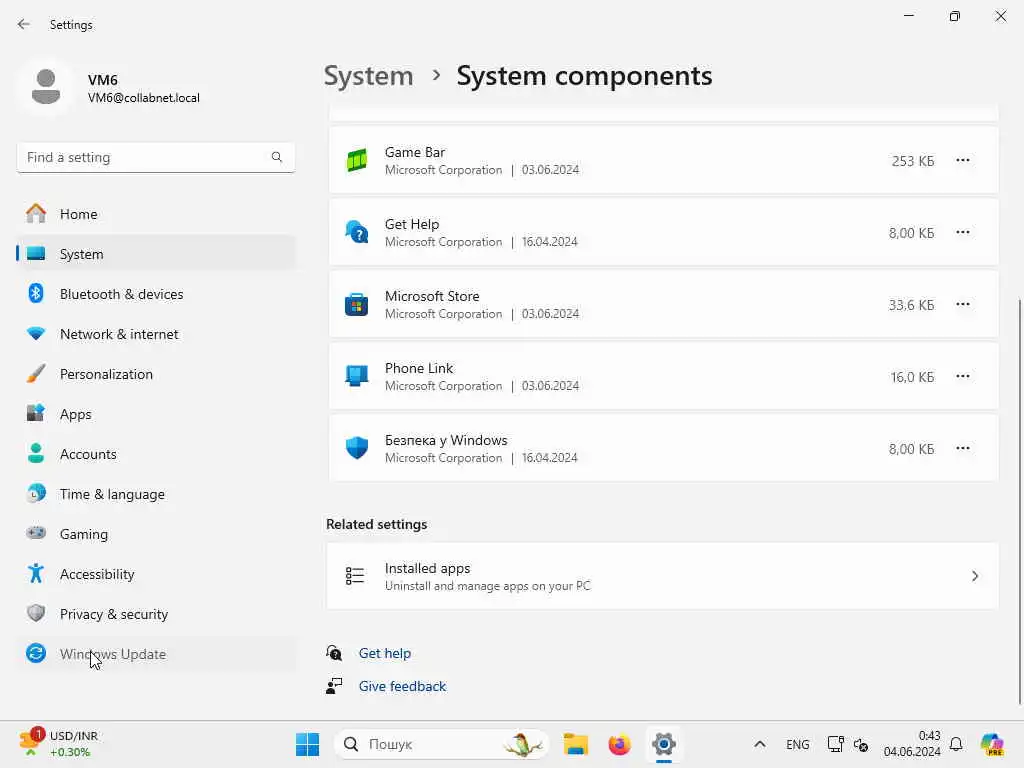Click the muted volume tray icon
The width and height of the screenshot is (1024, 768).
pyautogui.click(x=861, y=745)
